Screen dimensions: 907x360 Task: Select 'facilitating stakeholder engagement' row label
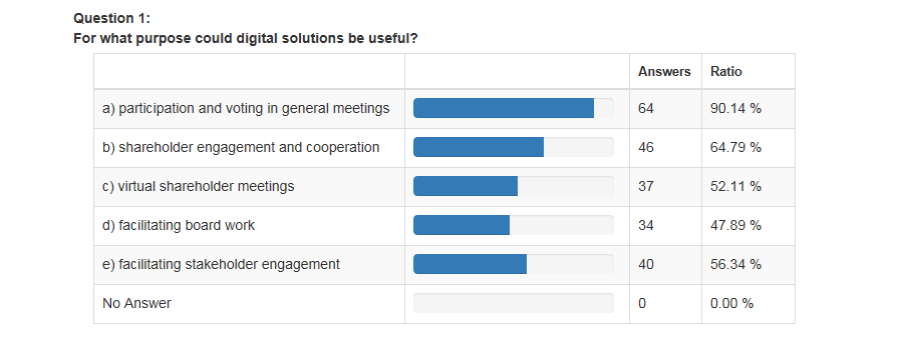[221, 265]
